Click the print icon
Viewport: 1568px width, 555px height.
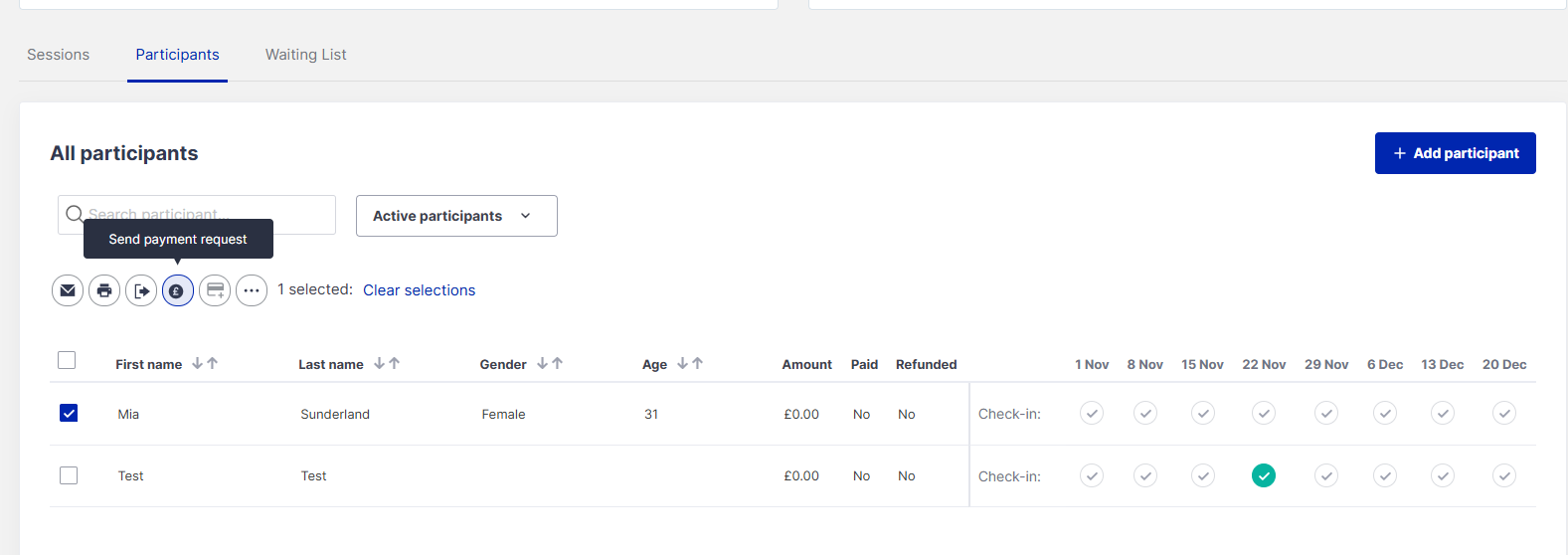(104, 290)
